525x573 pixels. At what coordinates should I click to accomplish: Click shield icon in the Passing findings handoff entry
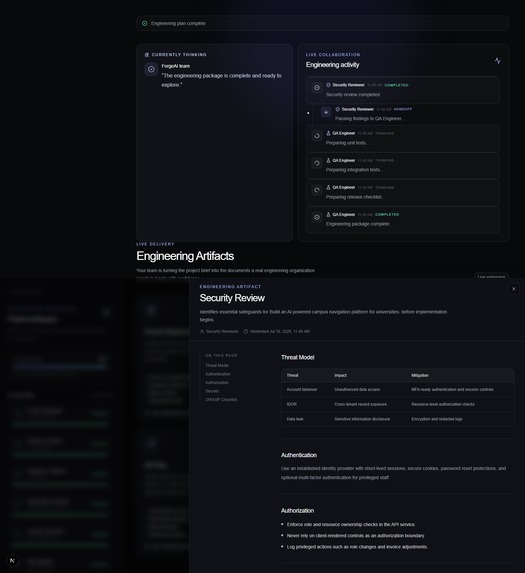pyautogui.click(x=337, y=109)
